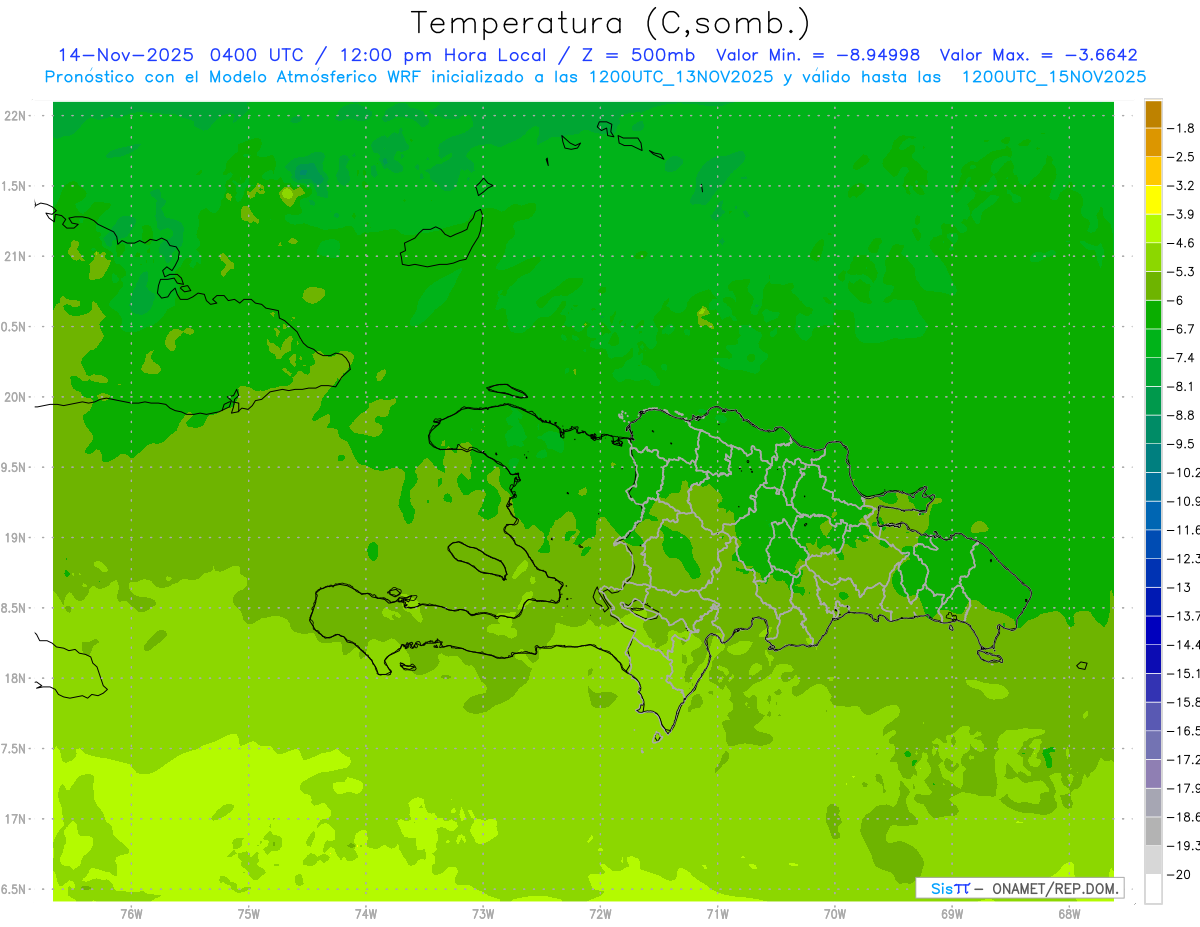Image resolution: width=1200 pixels, height=927 pixels.
Task: Click the "Valor Max. = -3.6642" text
Action: pyautogui.click(x=1038, y=55)
